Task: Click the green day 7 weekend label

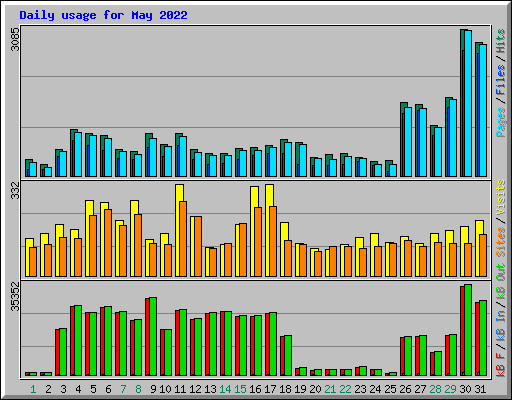Action: pyautogui.click(x=123, y=389)
